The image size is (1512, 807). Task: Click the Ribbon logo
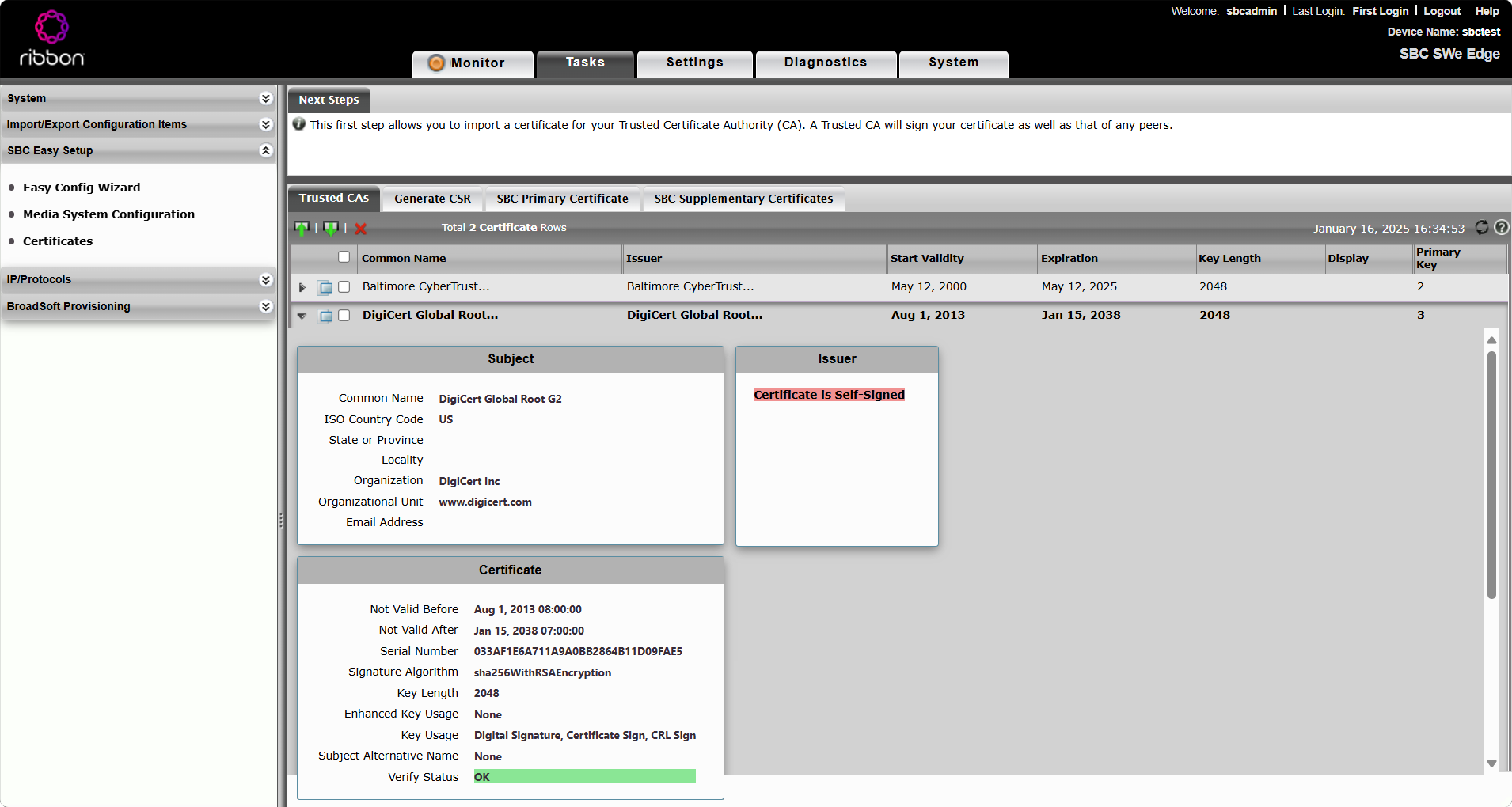click(51, 40)
